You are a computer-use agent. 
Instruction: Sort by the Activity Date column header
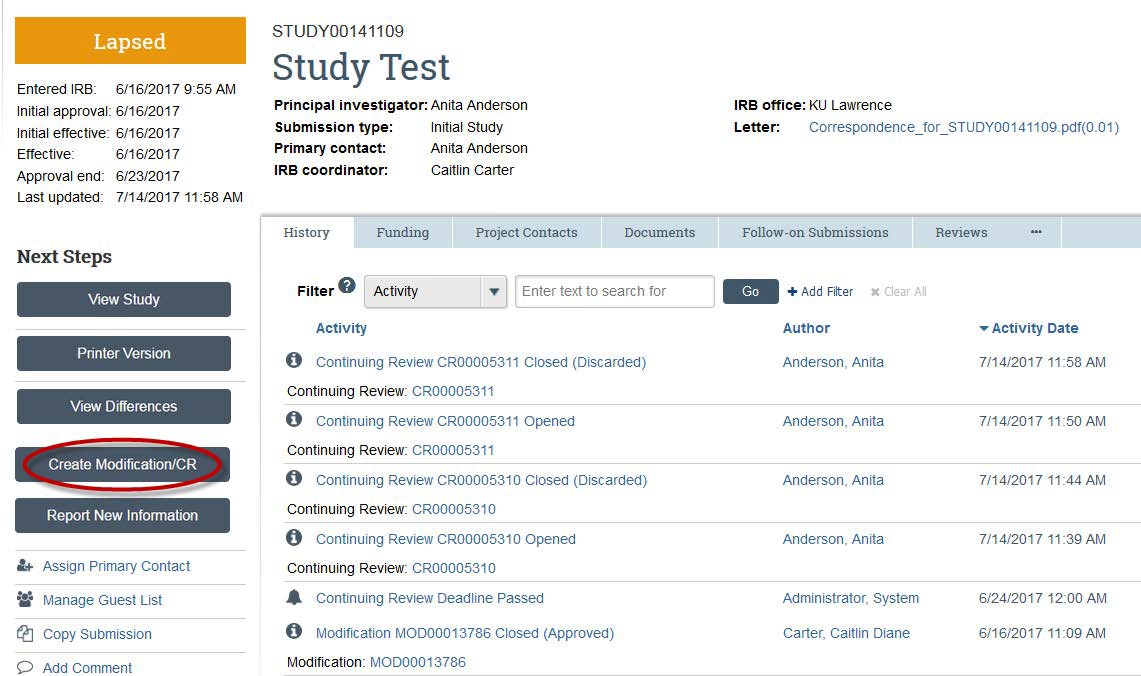click(1035, 328)
